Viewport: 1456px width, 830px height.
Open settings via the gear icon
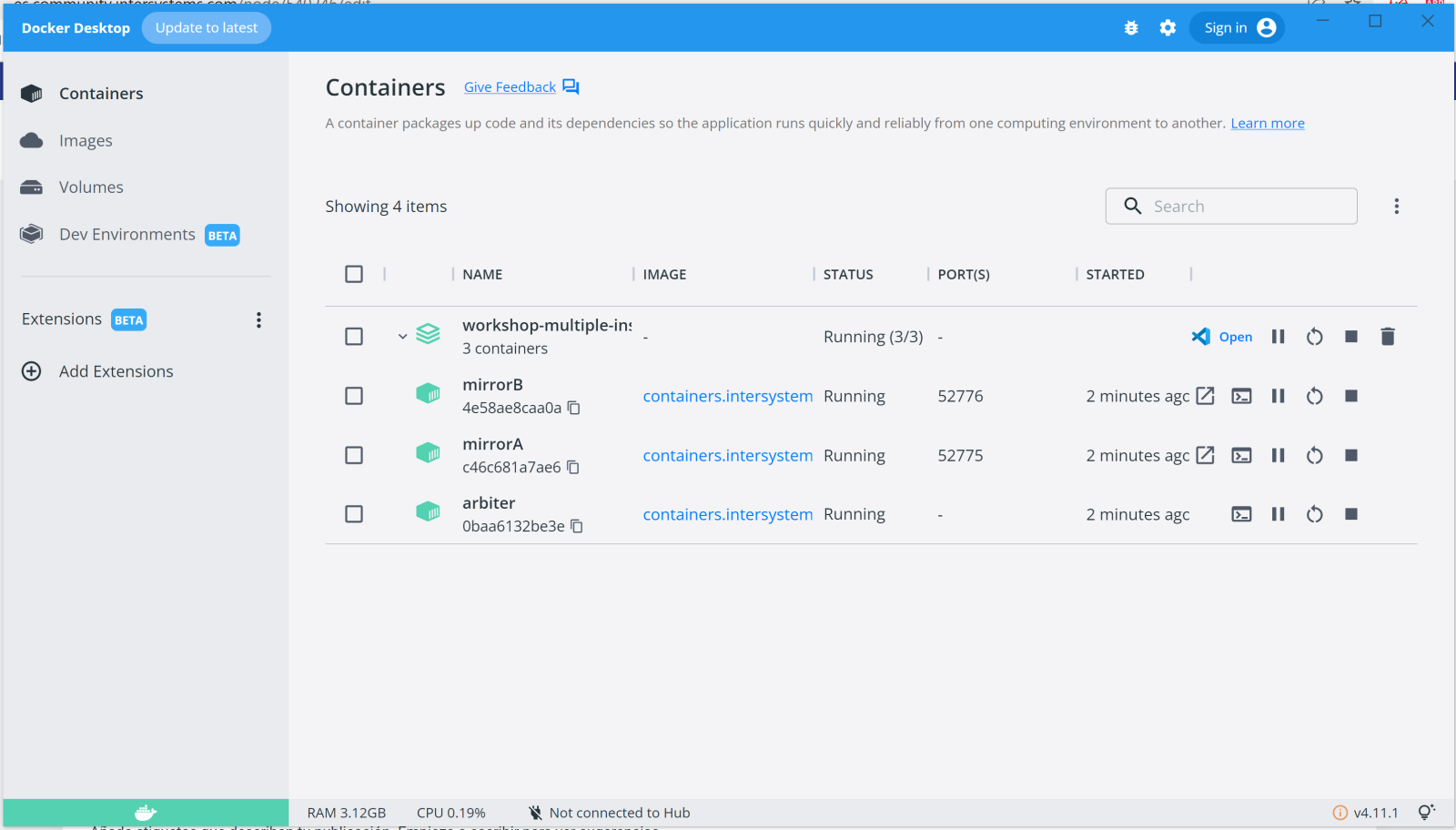[x=1168, y=28]
